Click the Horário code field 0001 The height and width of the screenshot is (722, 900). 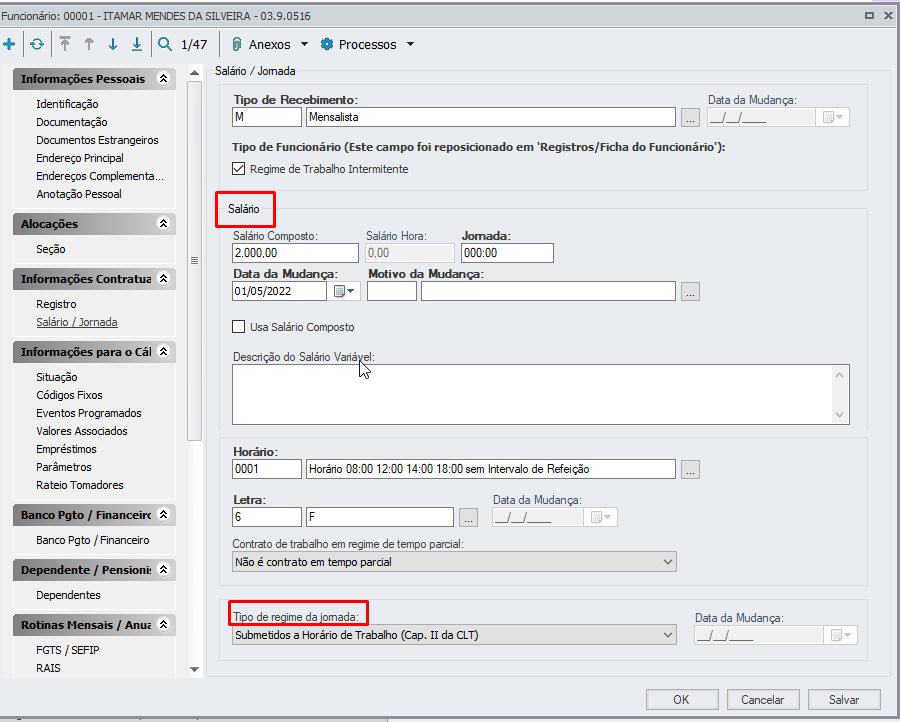267,469
